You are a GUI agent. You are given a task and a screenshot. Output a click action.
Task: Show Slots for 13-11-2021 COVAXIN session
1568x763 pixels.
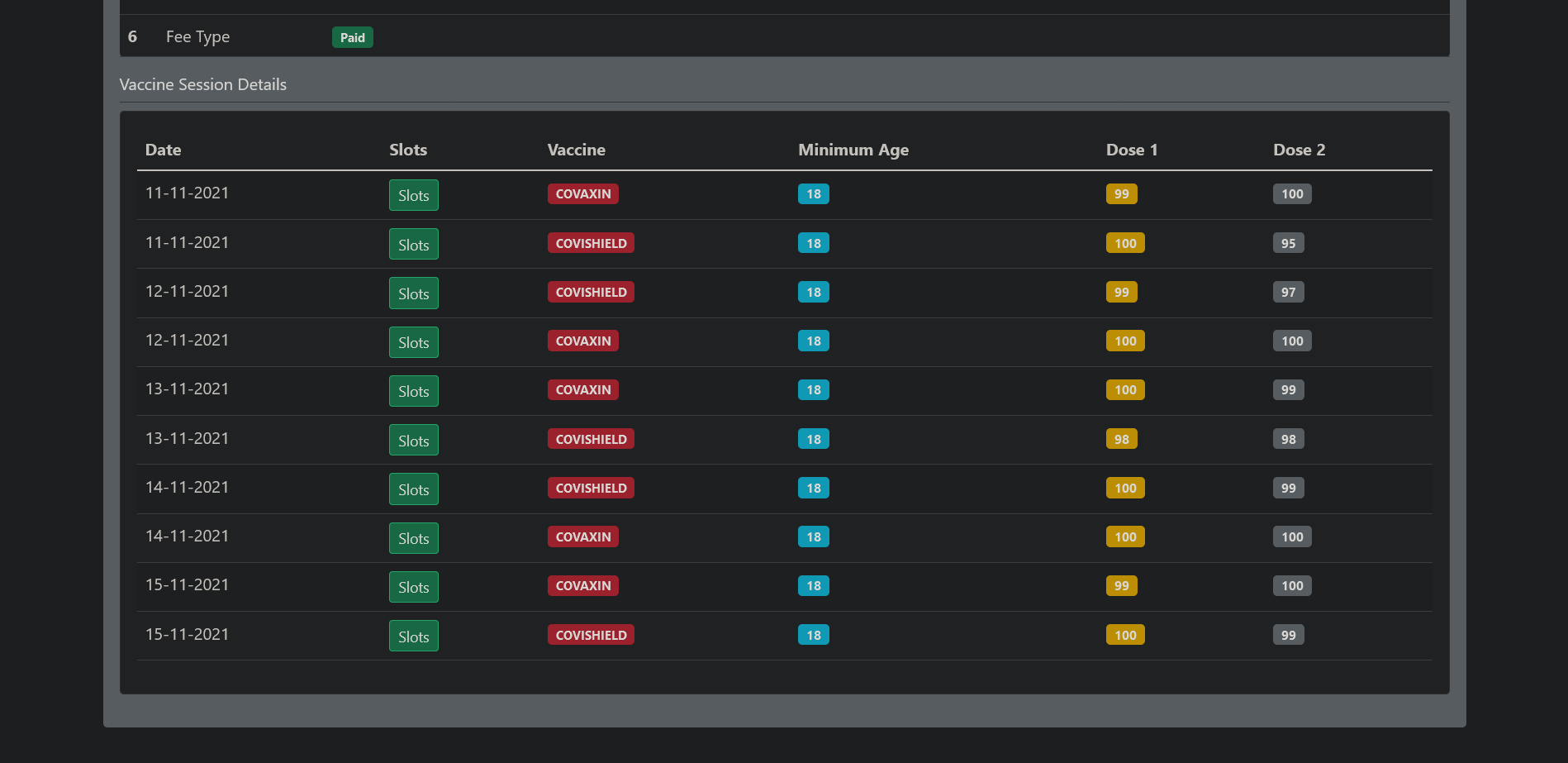(x=414, y=391)
